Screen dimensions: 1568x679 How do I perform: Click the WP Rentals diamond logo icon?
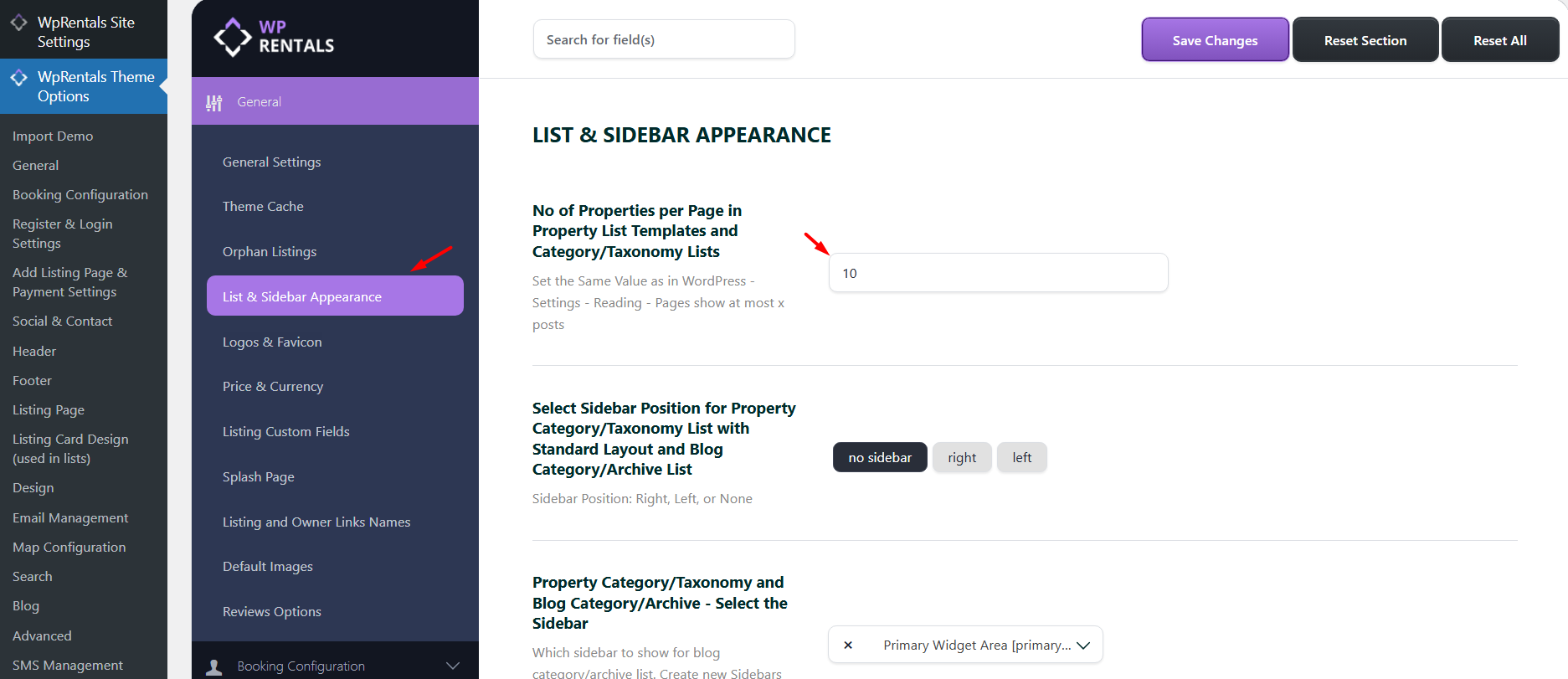(x=232, y=37)
